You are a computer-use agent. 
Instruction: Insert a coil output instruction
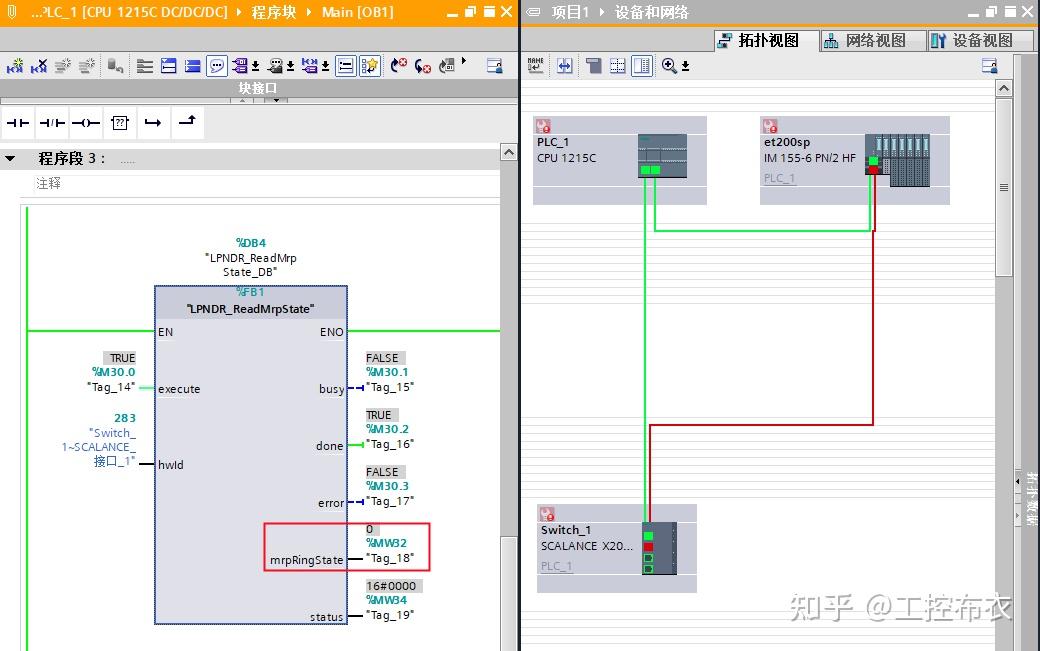(x=87, y=122)
